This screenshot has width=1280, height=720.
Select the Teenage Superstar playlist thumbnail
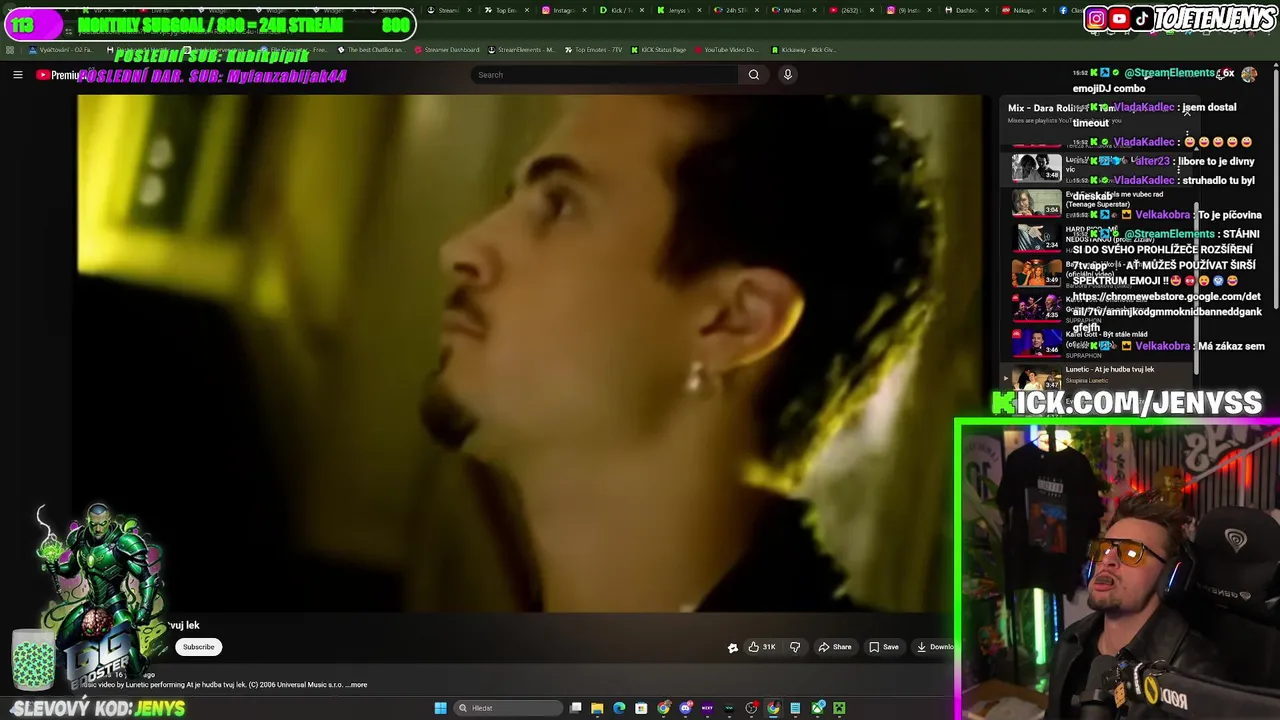pyautogui.click(x=1036, y=203)
